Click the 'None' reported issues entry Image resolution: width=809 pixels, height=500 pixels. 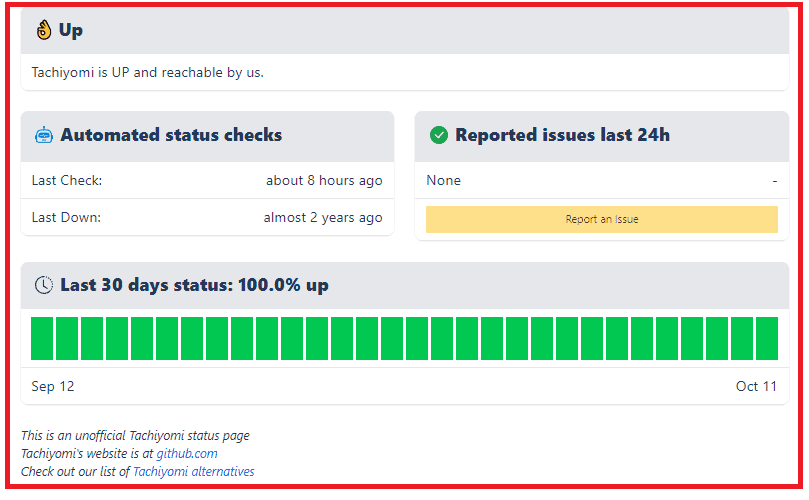444,181
